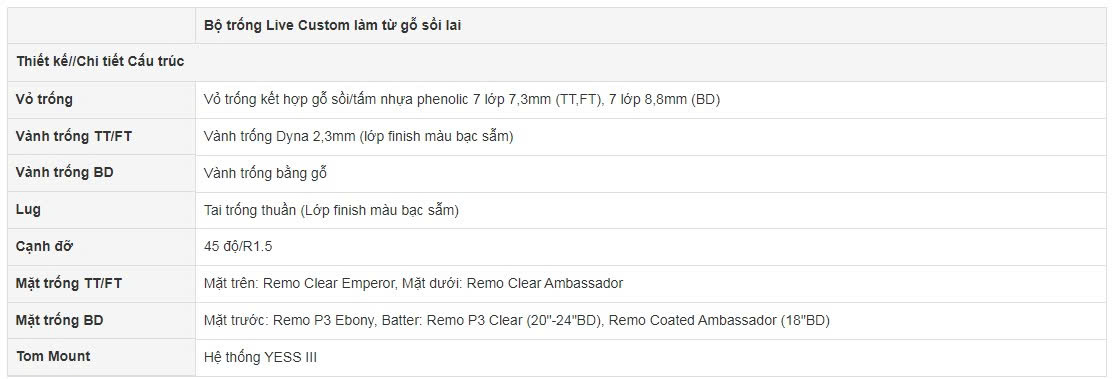Click the 'Vành trống TT/FT' label cell
Viewport: 1117px width, 379px height.
[x=101, y=137]
